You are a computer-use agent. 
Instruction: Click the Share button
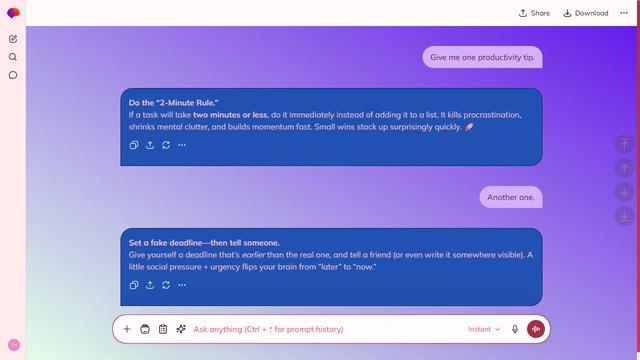534,13
